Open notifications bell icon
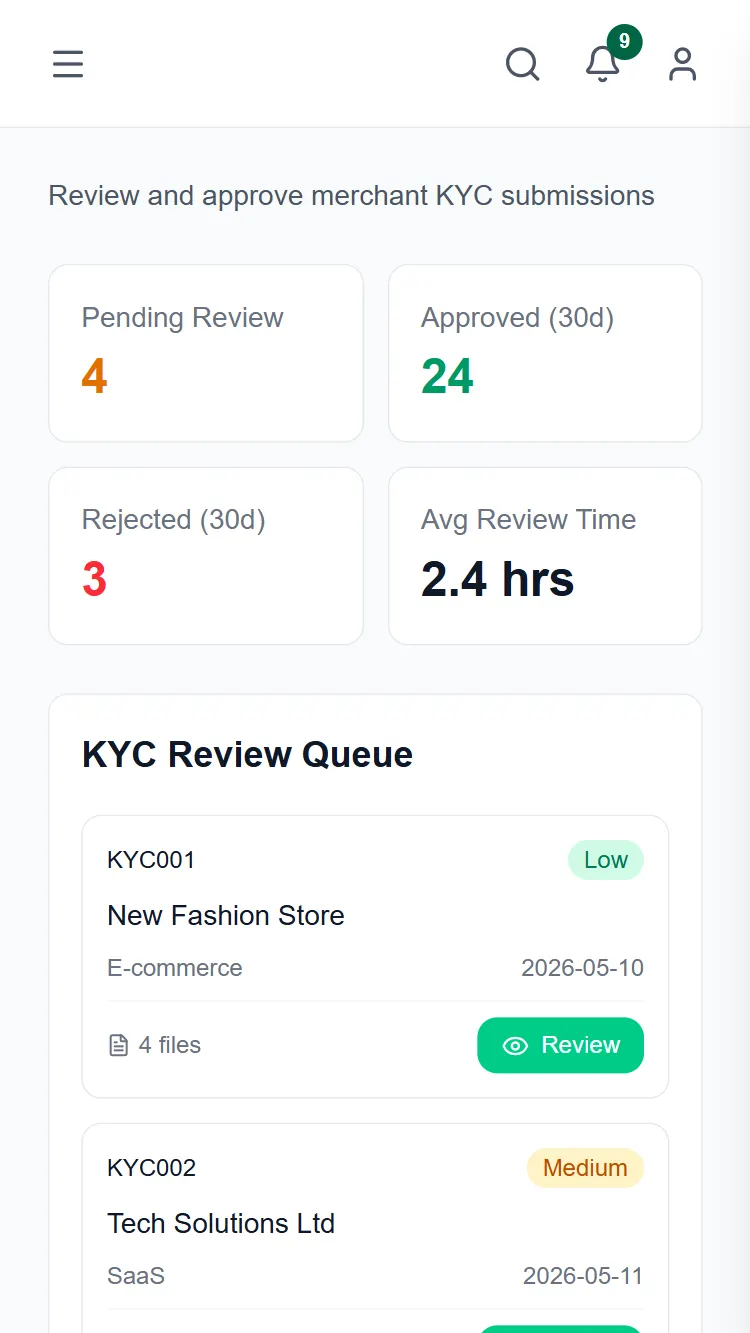 [602, 64]
